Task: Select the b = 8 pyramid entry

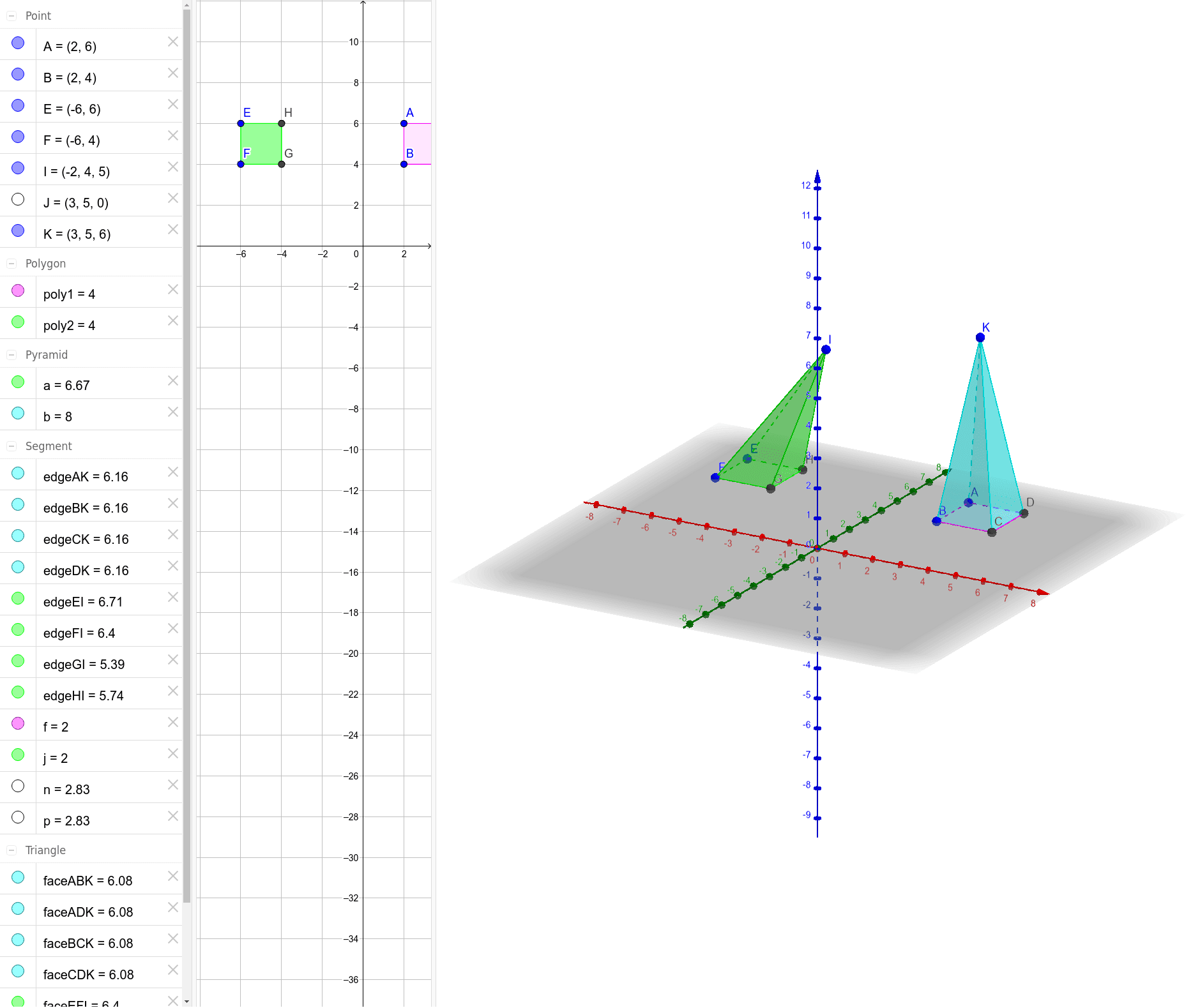Action: tap(91, 414)
